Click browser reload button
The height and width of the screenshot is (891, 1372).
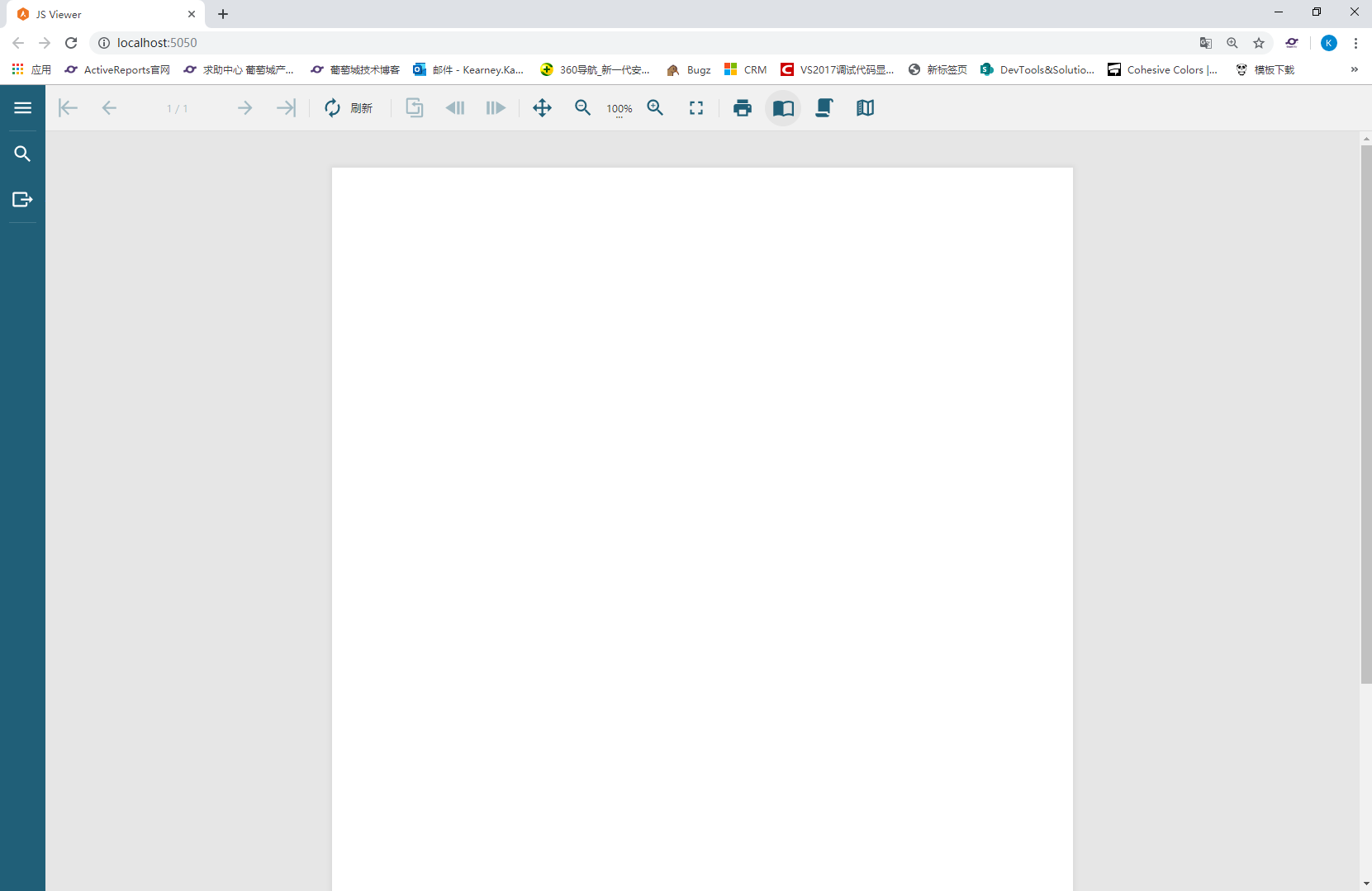pyautogui.click(x=71, y=43)
